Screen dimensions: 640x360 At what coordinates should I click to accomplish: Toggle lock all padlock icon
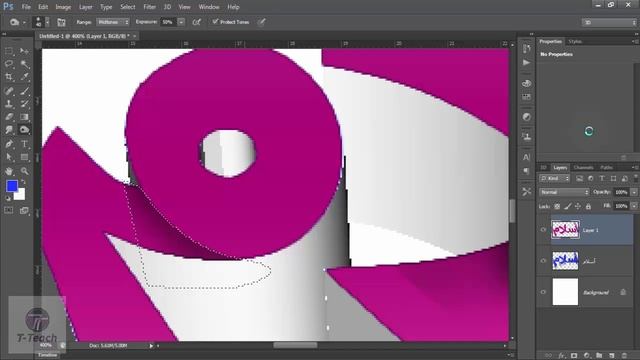[x=588, y=207]
